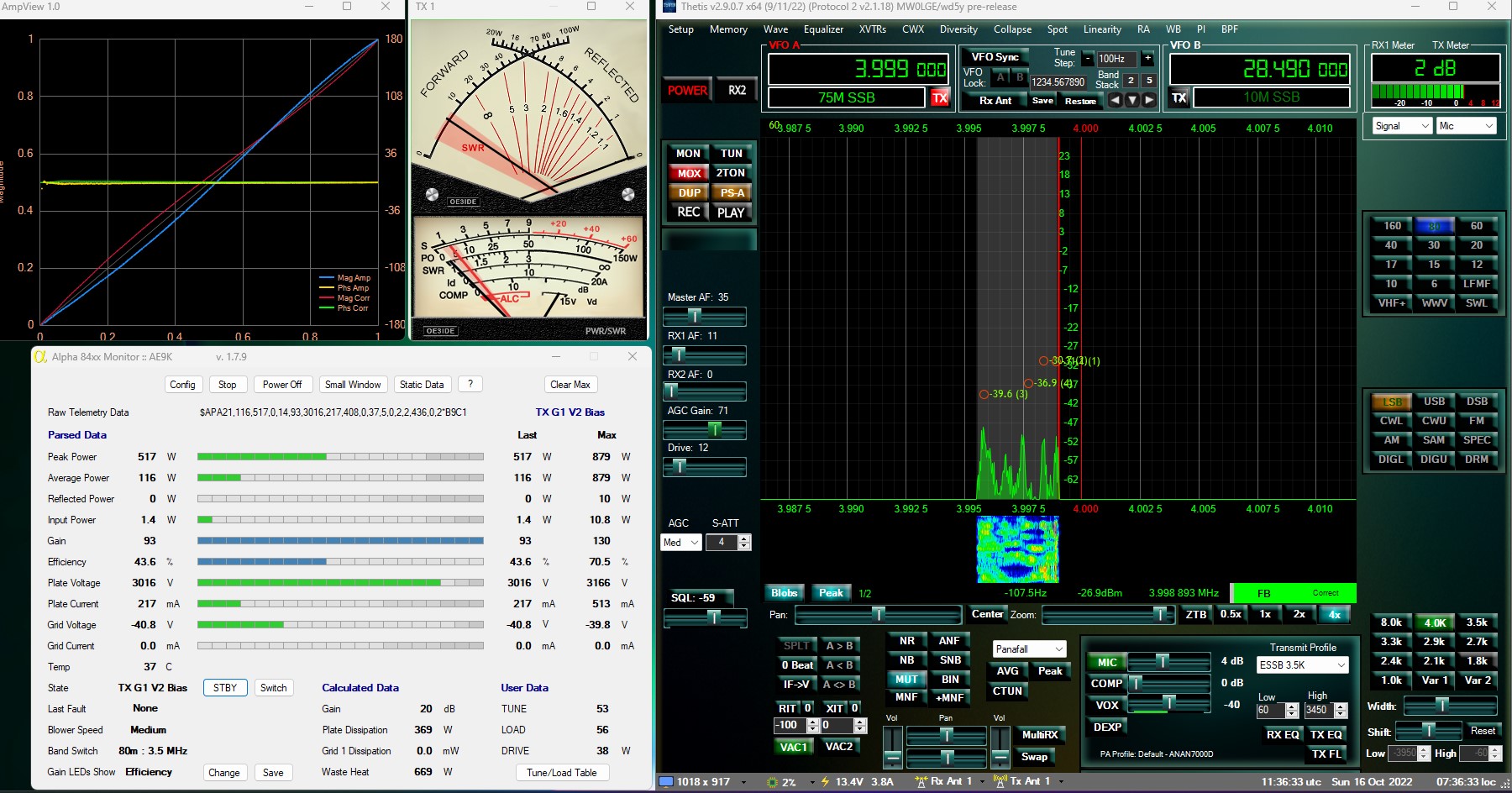Image resolution: width=1512 pixels, height=793 pixels.
Task: Click the Master AF slider
Action: coord(705,316)
